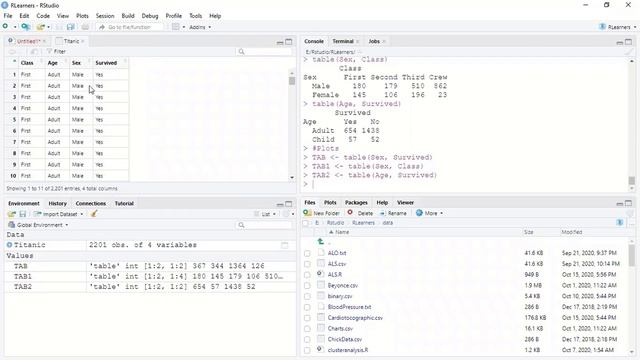Image resolution: width=640 pixels, height=360 pixels.
Task: Open Titanic data grid view icon
Action: tap(285, 245)
